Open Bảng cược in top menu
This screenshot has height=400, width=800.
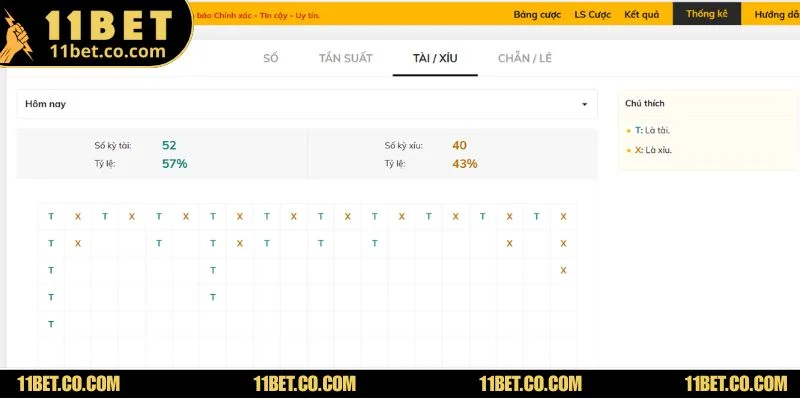point(539,14)
